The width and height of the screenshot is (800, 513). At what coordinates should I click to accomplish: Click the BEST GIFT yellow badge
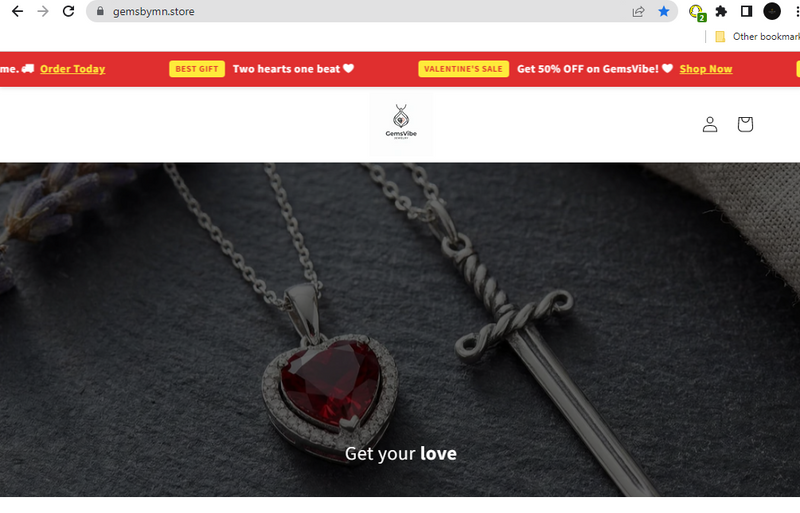pyautogui.click(x=197, y=69)
